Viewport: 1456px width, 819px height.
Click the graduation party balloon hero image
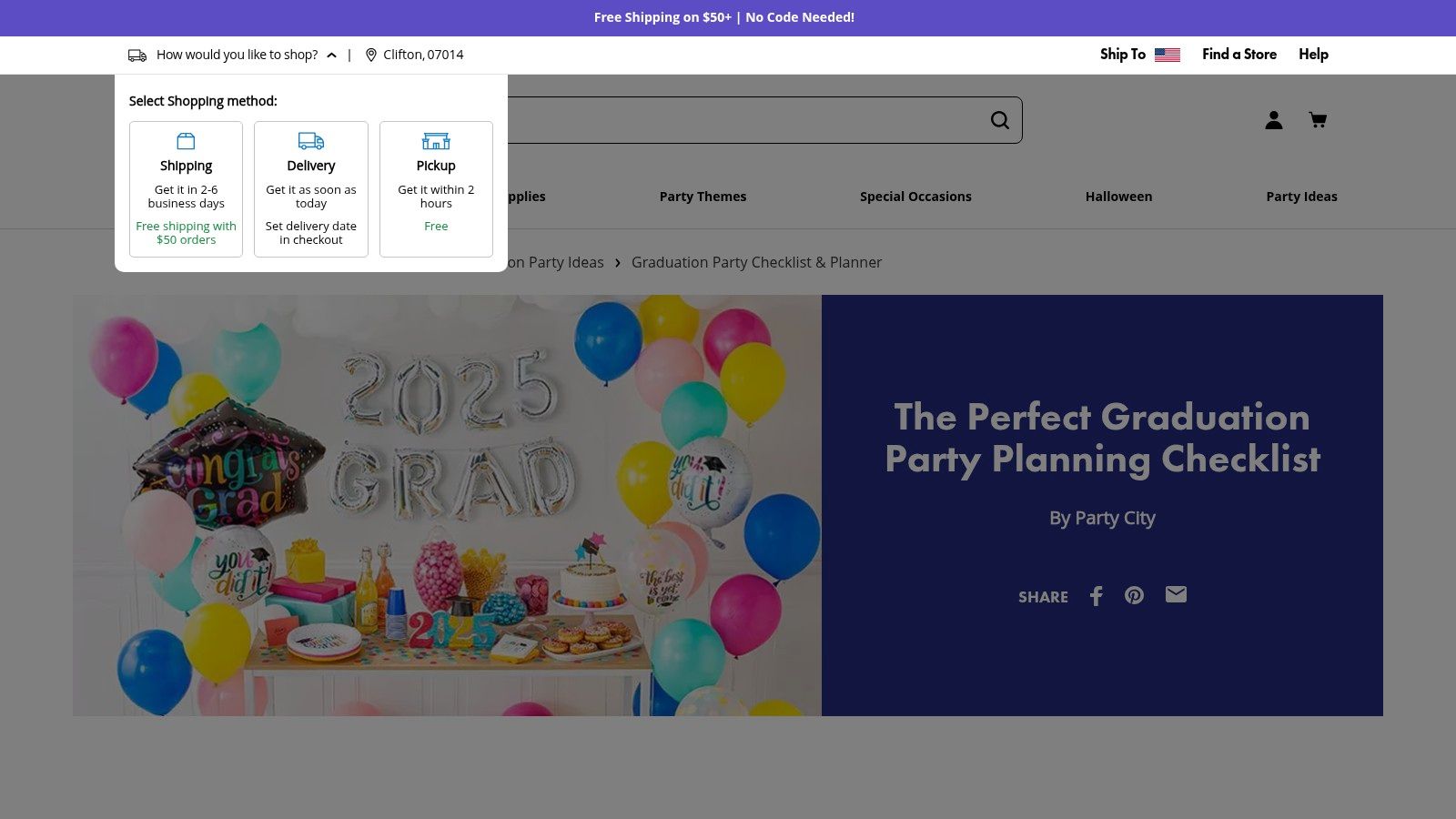click(x=447, y=505)
